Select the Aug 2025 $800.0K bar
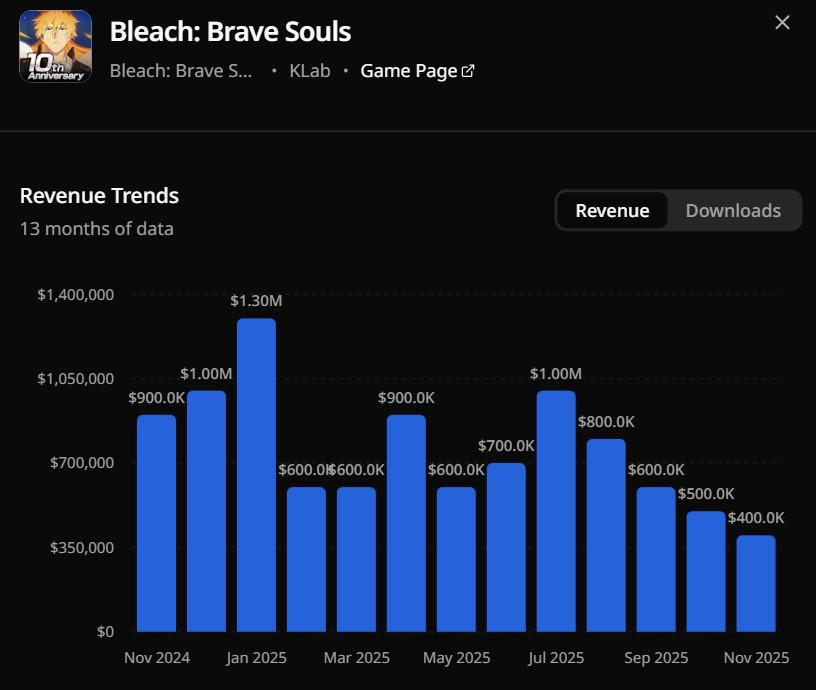 tap(606, 535)
